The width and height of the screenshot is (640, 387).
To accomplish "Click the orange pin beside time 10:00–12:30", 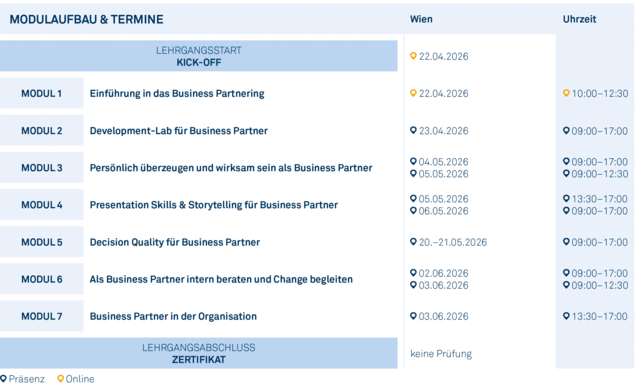I will pyautogui.click(x=566, y=93).
